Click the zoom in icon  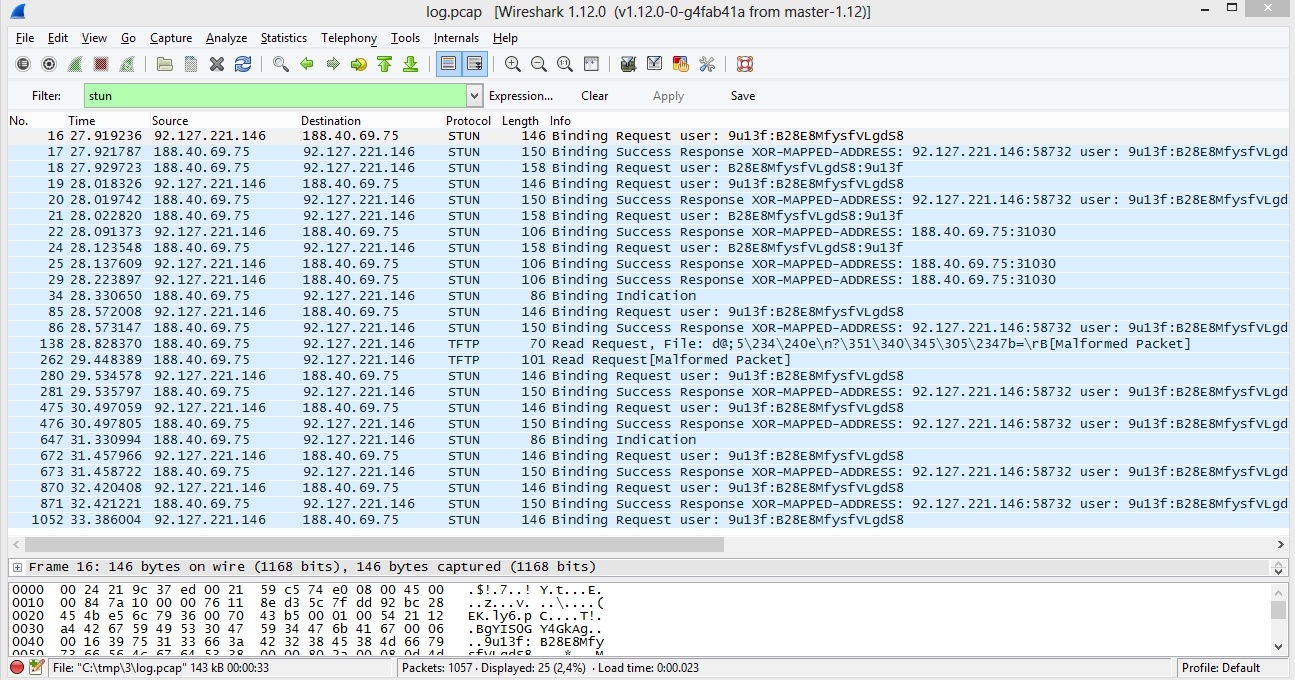tap(513, 64)
